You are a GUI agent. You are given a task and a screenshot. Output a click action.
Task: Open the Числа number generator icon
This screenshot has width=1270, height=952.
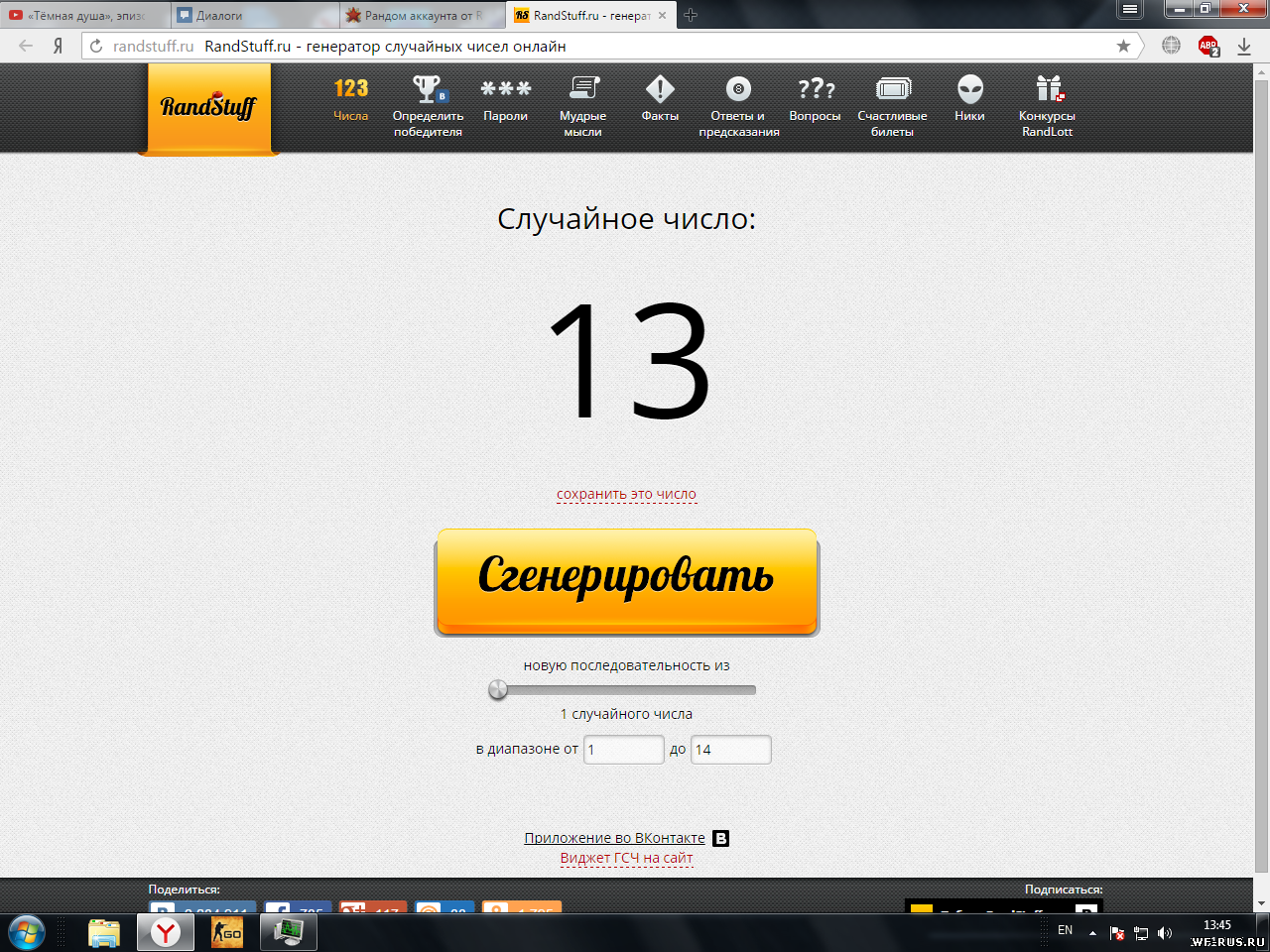pos(351,88)
